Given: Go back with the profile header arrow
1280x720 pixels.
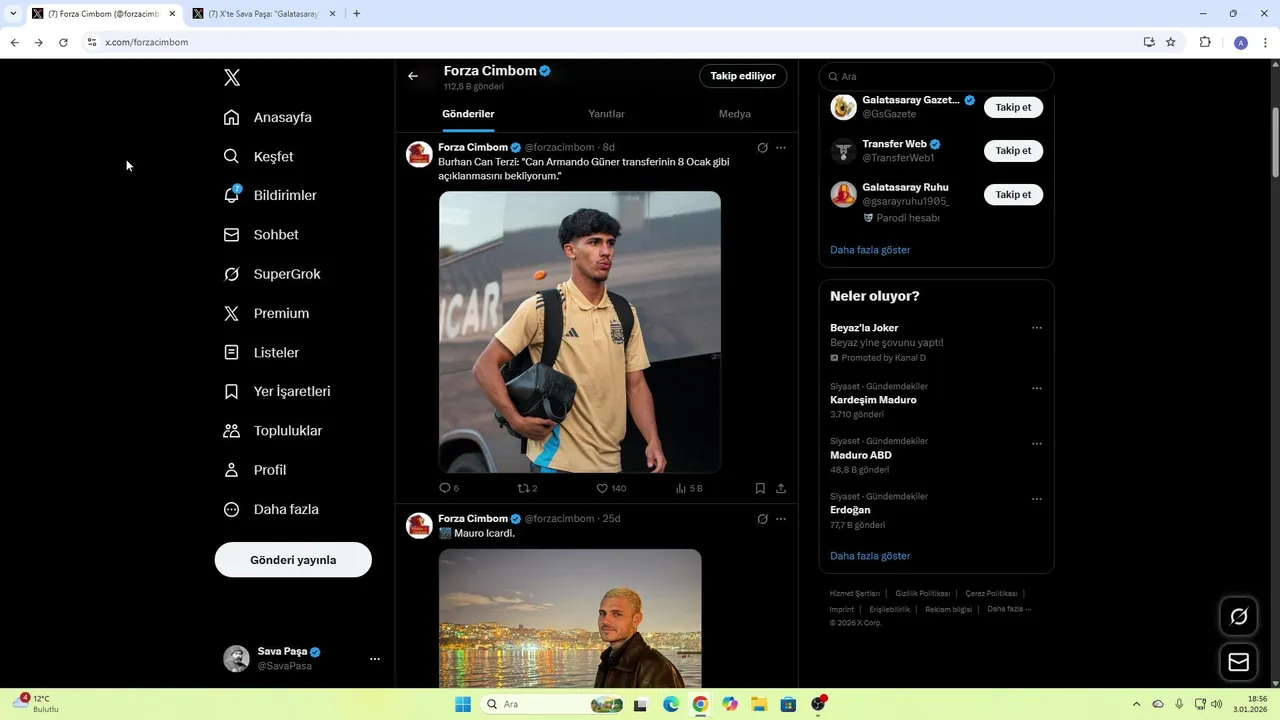Looking at the screenshot, I should (x=413, y=76).
